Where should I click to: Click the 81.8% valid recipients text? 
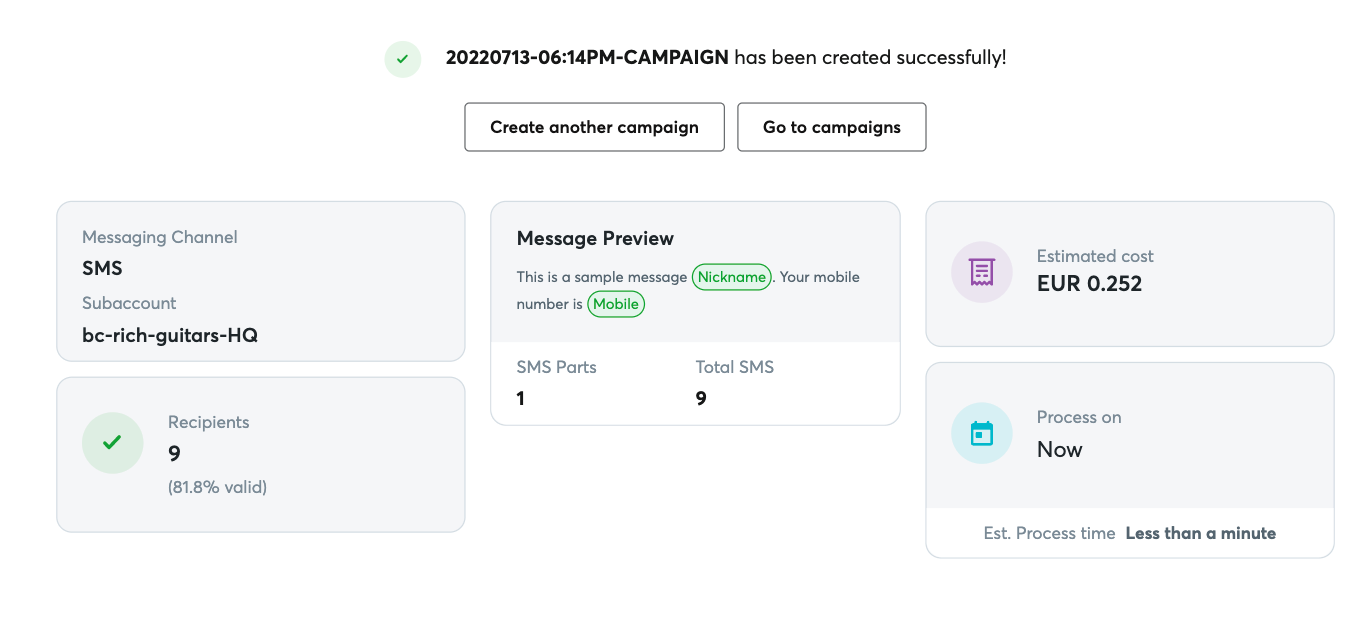pos(217,488)
